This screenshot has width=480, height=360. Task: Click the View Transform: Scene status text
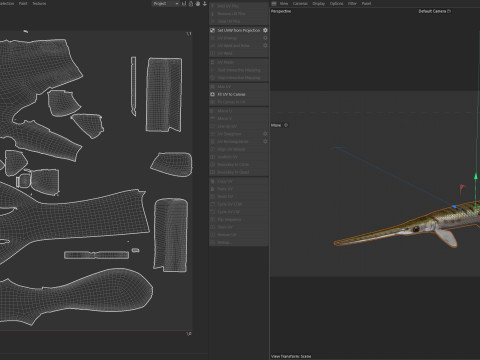click(291, 356)
